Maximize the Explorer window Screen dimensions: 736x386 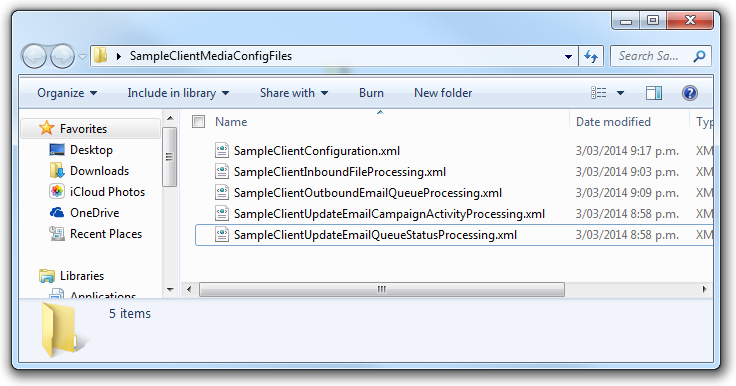(652, 21)
